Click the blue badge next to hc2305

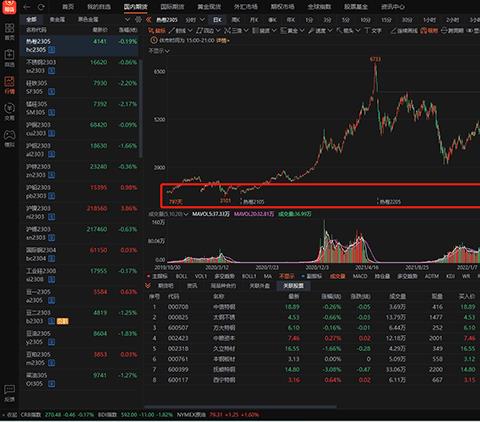[x=52, y=50]
